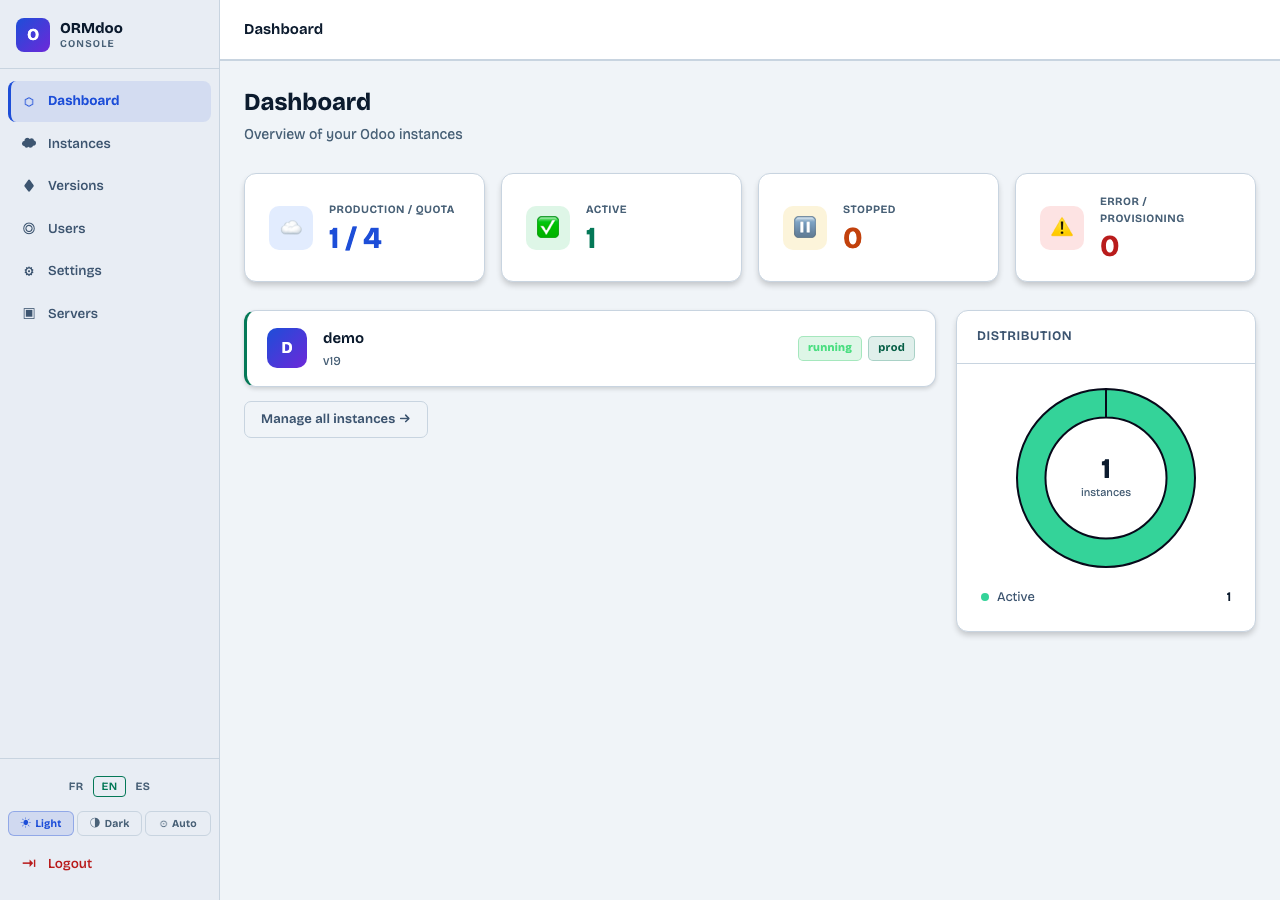The height and width of the screenshot is (900, 1280).
Task: Click the demo instance D avatar icon
Action: point(287,348)
